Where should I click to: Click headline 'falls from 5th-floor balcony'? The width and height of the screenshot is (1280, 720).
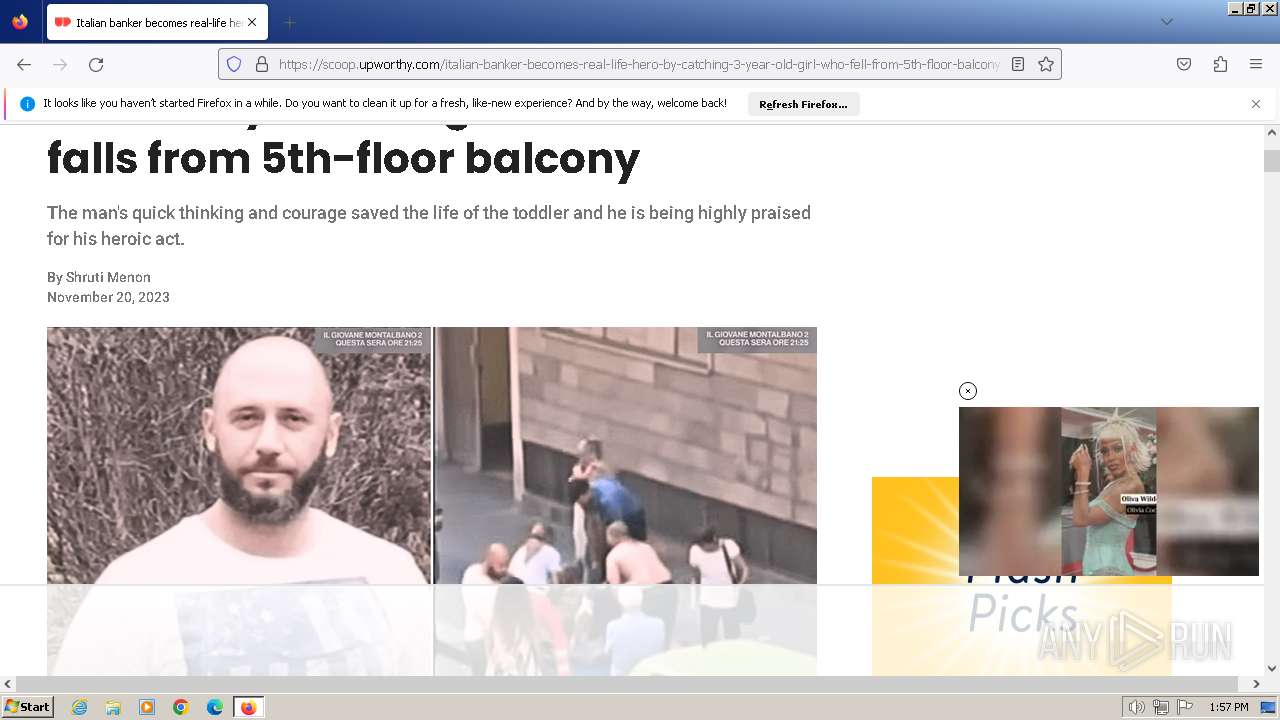(x=343, y=158)
